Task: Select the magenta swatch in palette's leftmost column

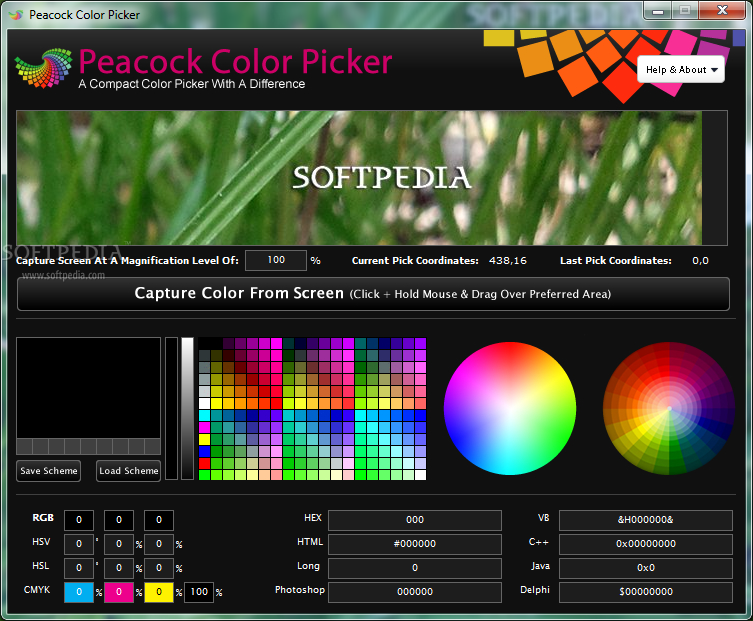Action: tap(205, 427)
